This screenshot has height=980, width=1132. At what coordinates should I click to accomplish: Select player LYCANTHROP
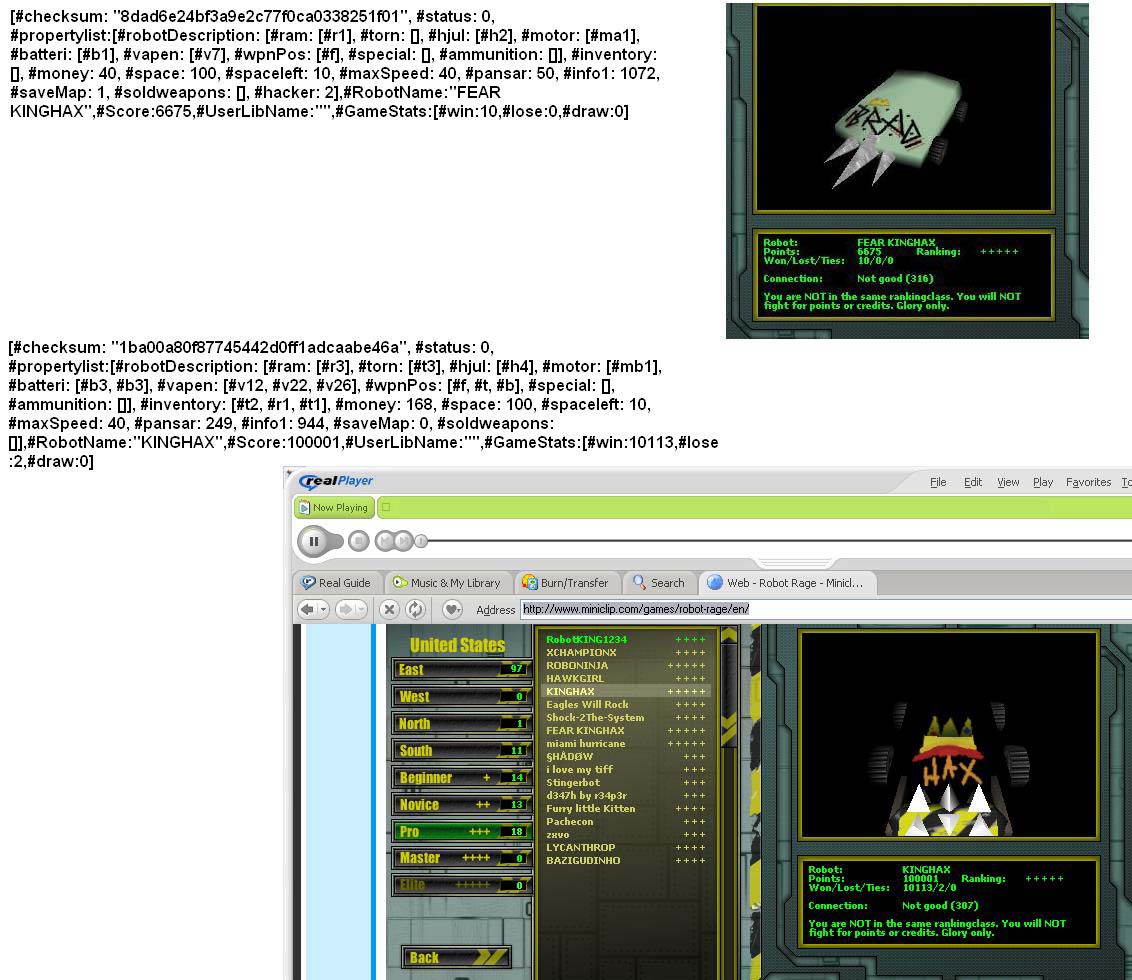pos(625,847)
